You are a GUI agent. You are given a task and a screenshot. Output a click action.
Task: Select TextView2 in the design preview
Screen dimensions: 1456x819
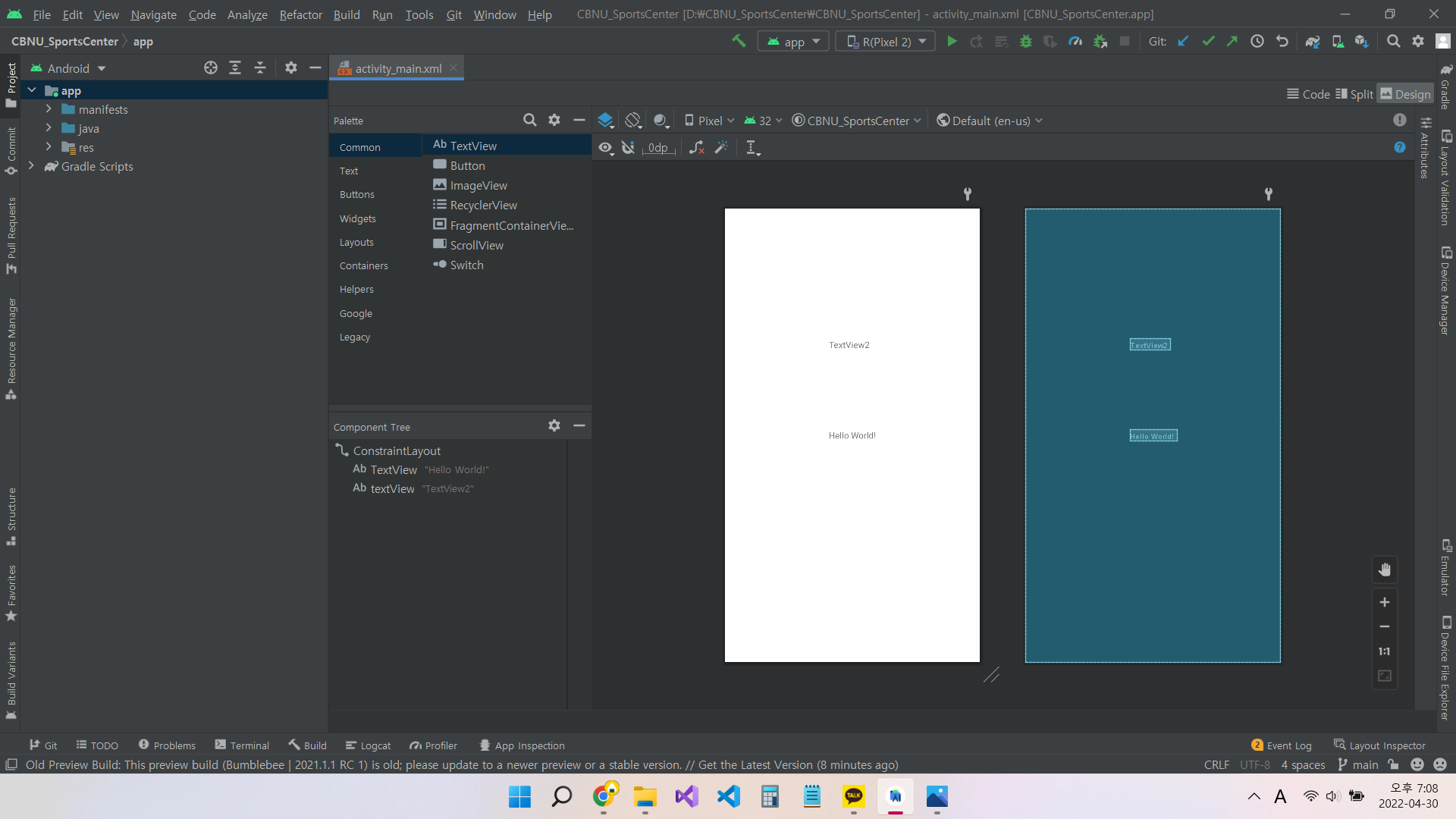(849, 345)
